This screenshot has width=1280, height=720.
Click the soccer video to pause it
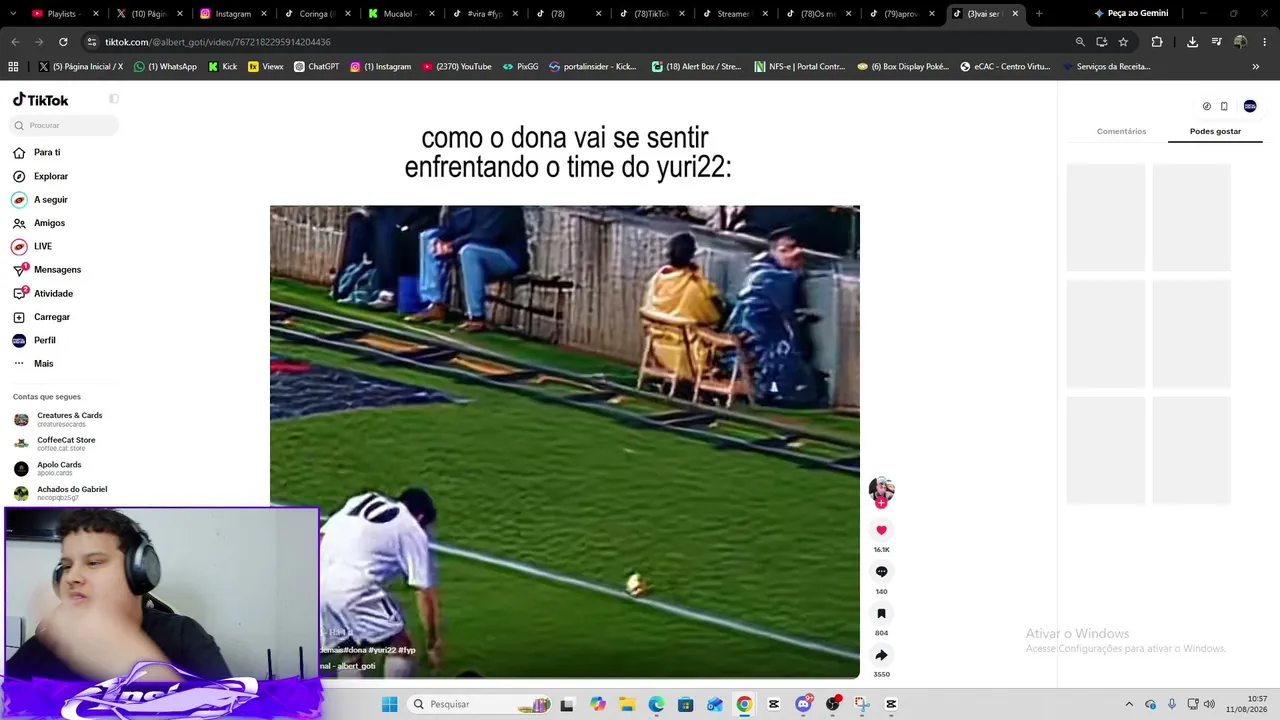pos(565,442)
